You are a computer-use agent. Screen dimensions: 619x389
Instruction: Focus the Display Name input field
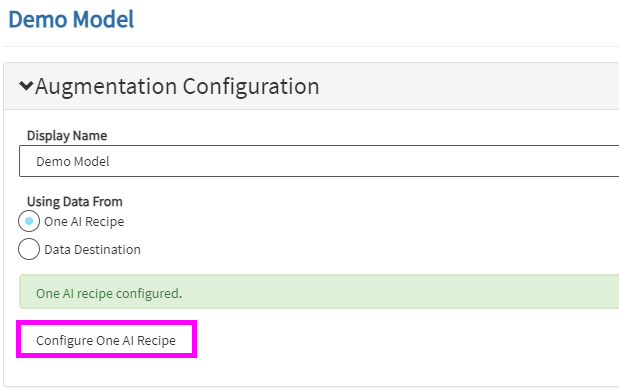[319, 161]
